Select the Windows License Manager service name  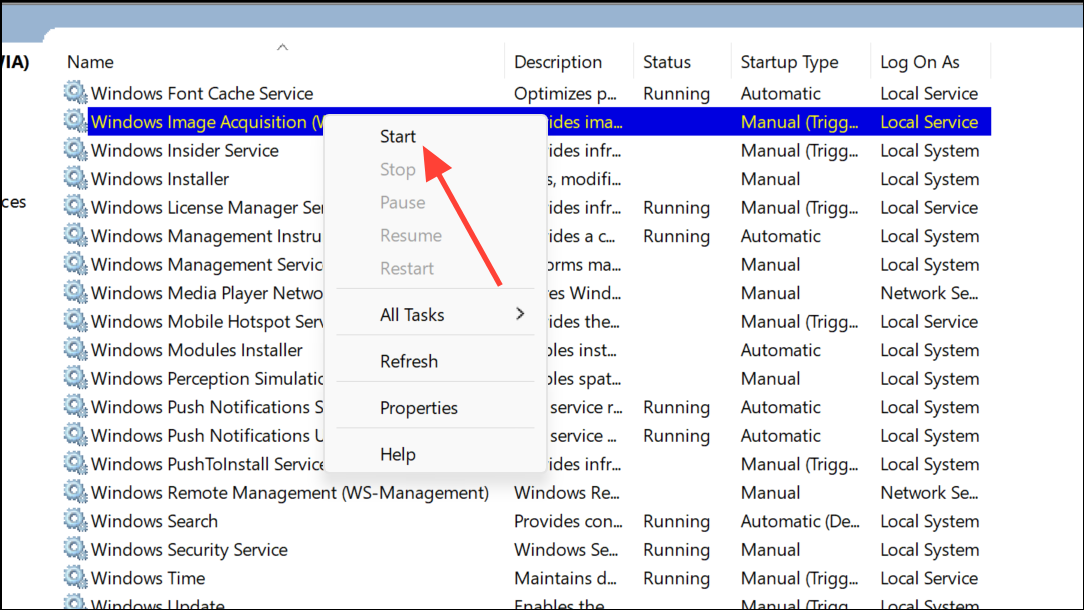[207, 207]
